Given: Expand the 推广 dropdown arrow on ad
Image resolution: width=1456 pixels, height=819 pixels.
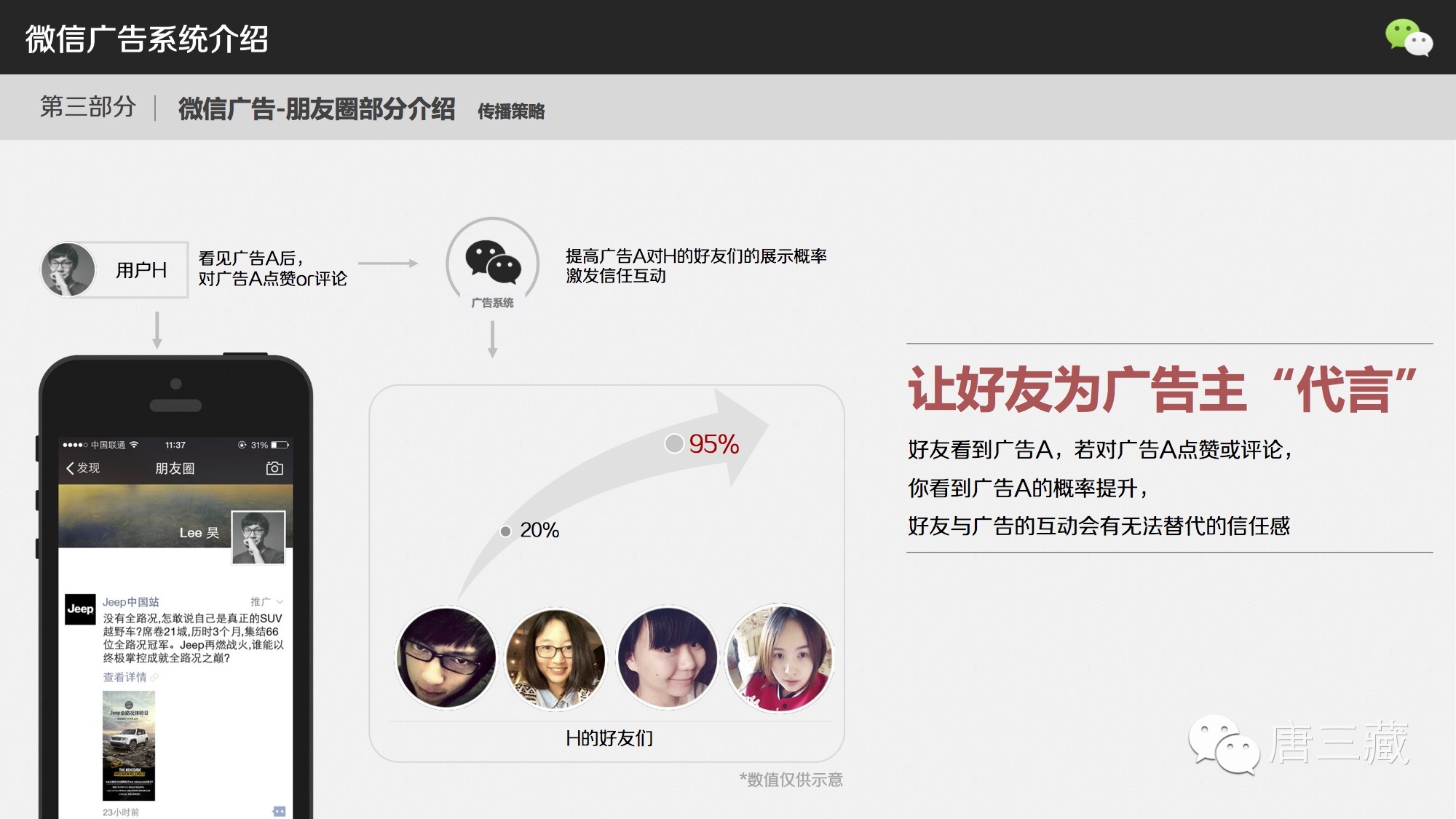Looking at the screenshot, I should coord(280,602).
